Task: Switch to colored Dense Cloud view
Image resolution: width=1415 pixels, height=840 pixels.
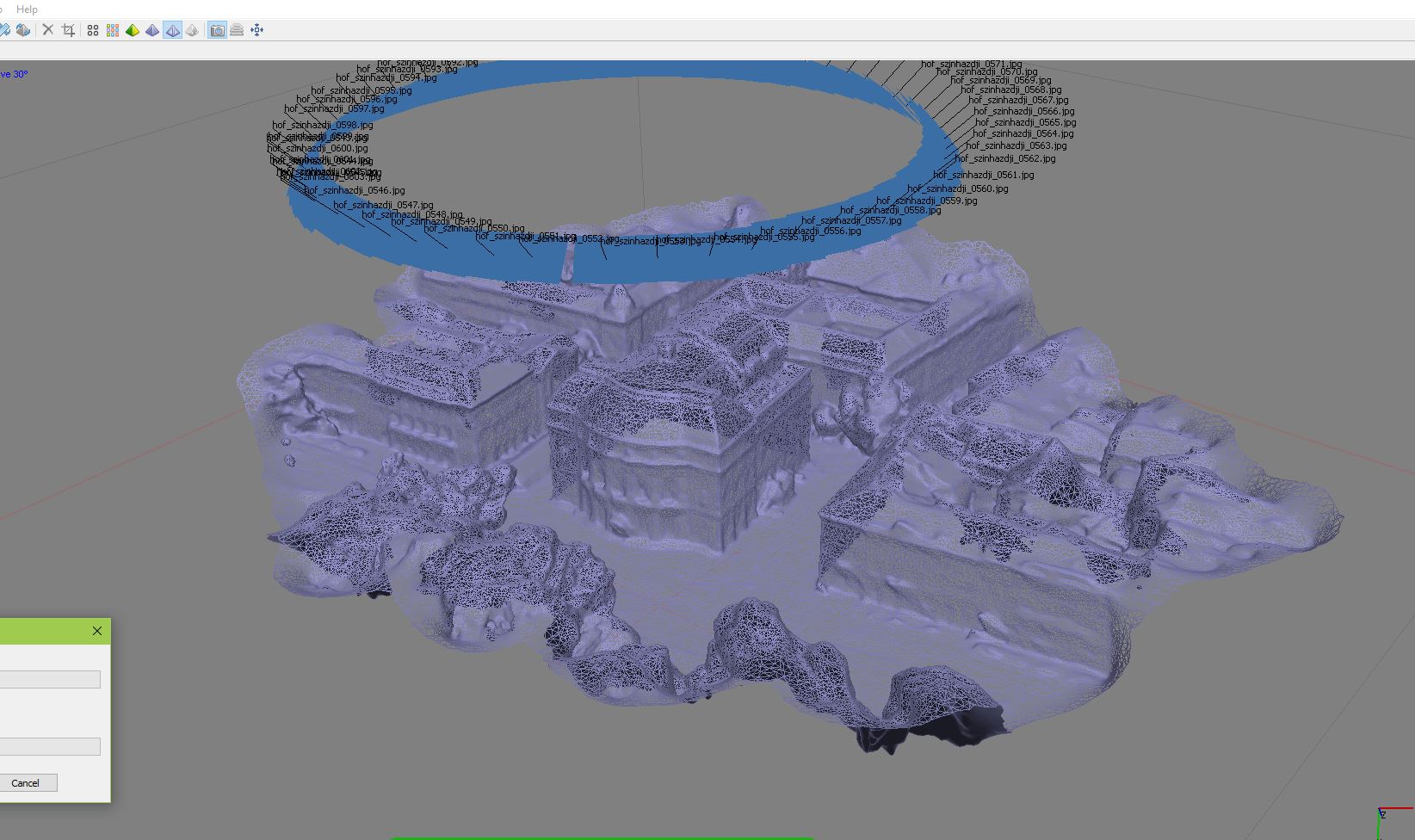Action: click(x=113, y=30)
